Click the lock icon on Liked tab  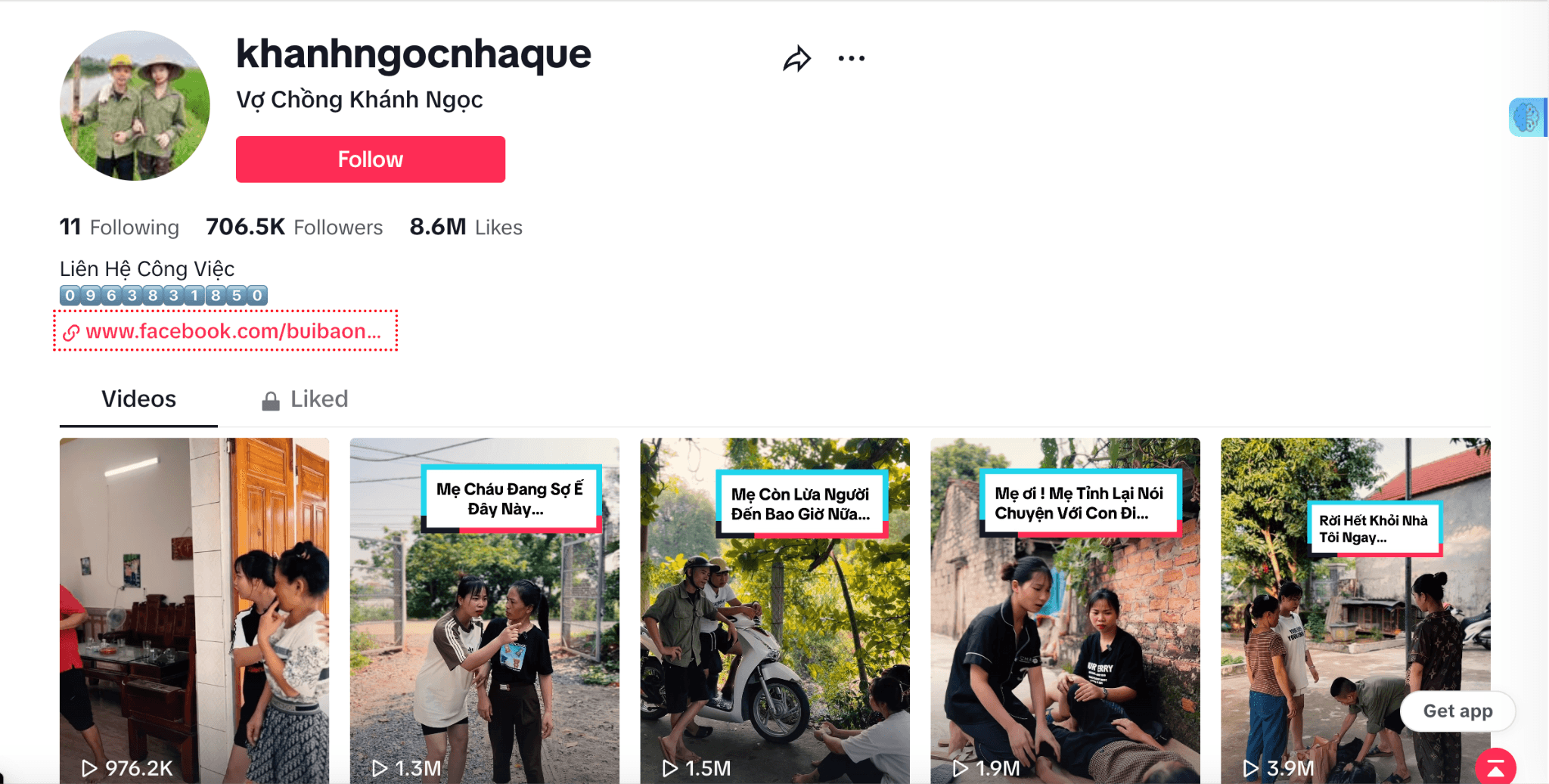click(270, 401)
